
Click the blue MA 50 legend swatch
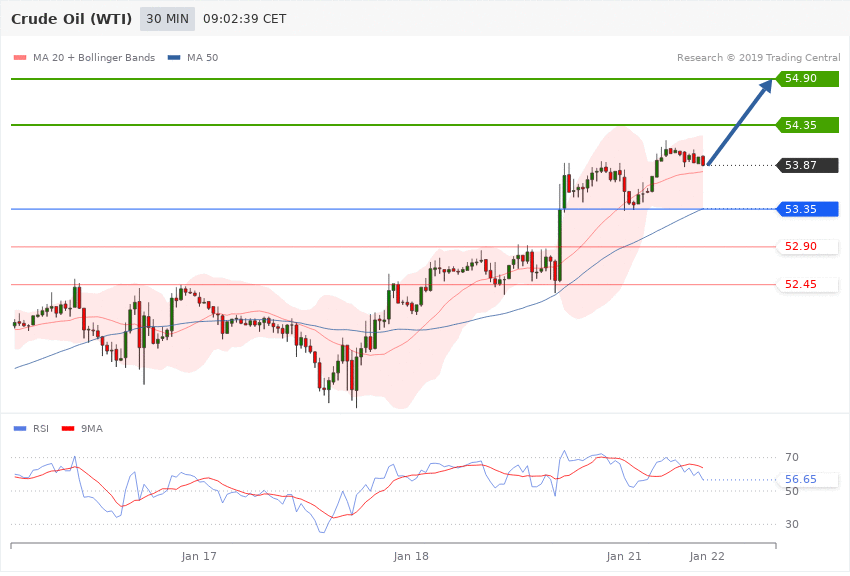click(174, 57)
